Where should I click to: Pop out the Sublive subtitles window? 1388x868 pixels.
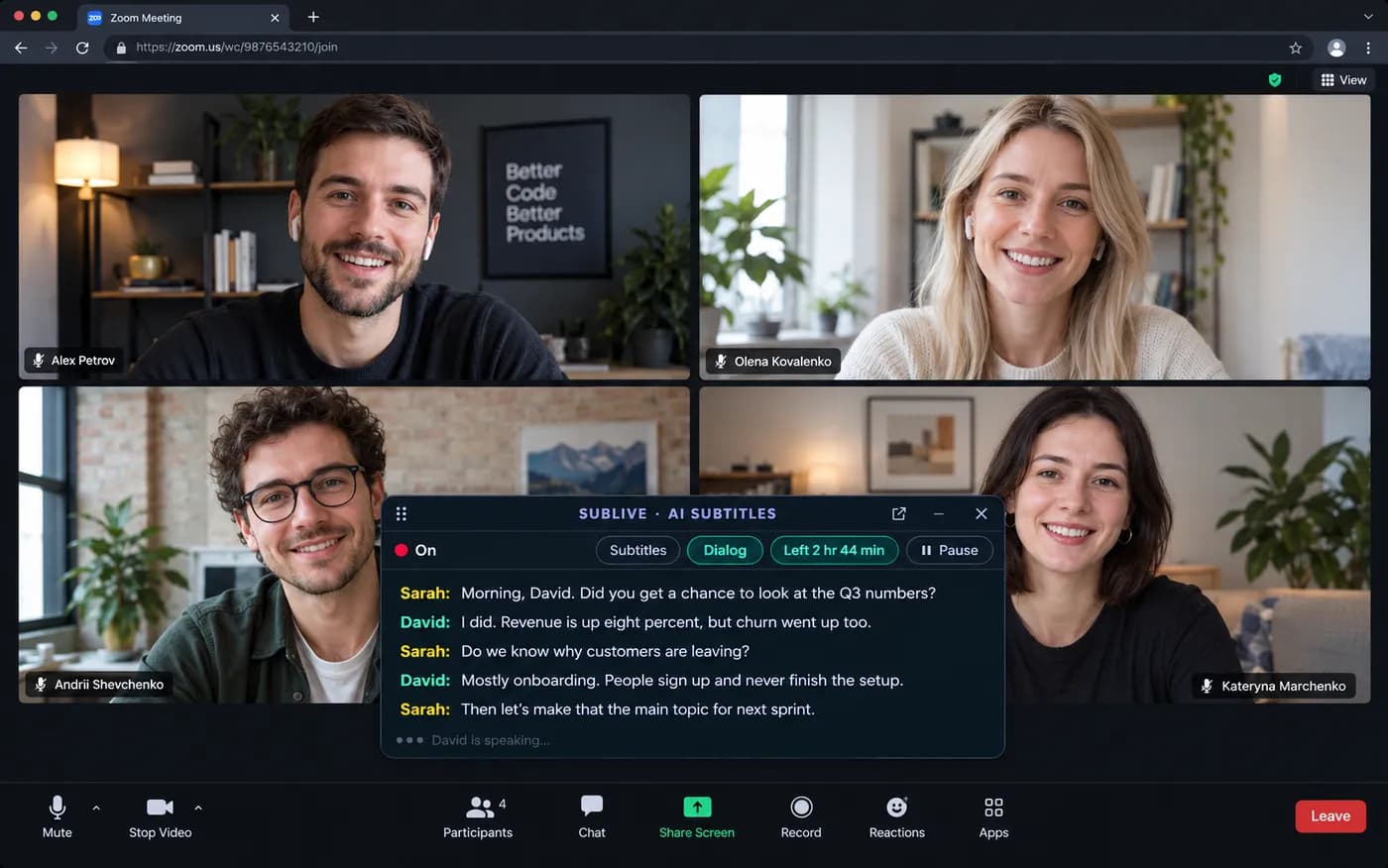click(899, 513)
